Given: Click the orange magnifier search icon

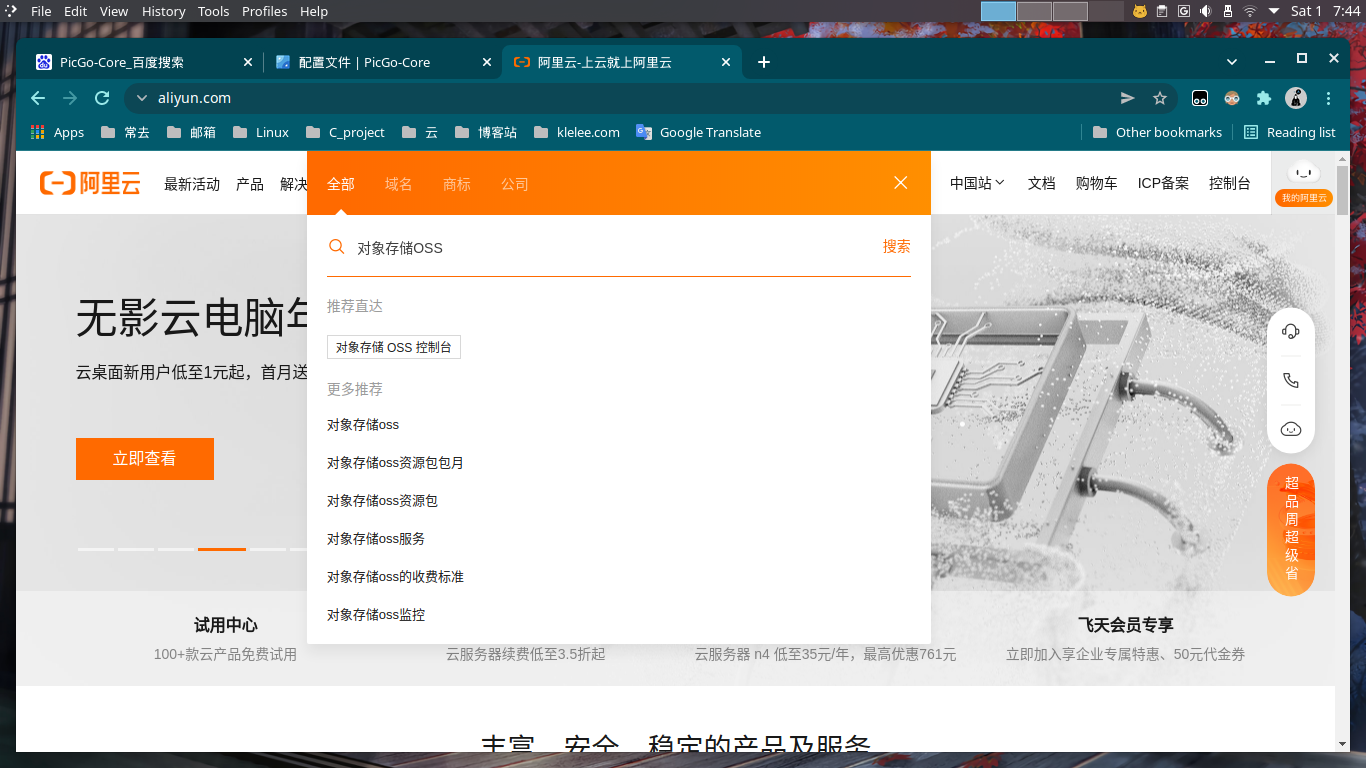Looking at the screenshot, I should click(337, 247).
